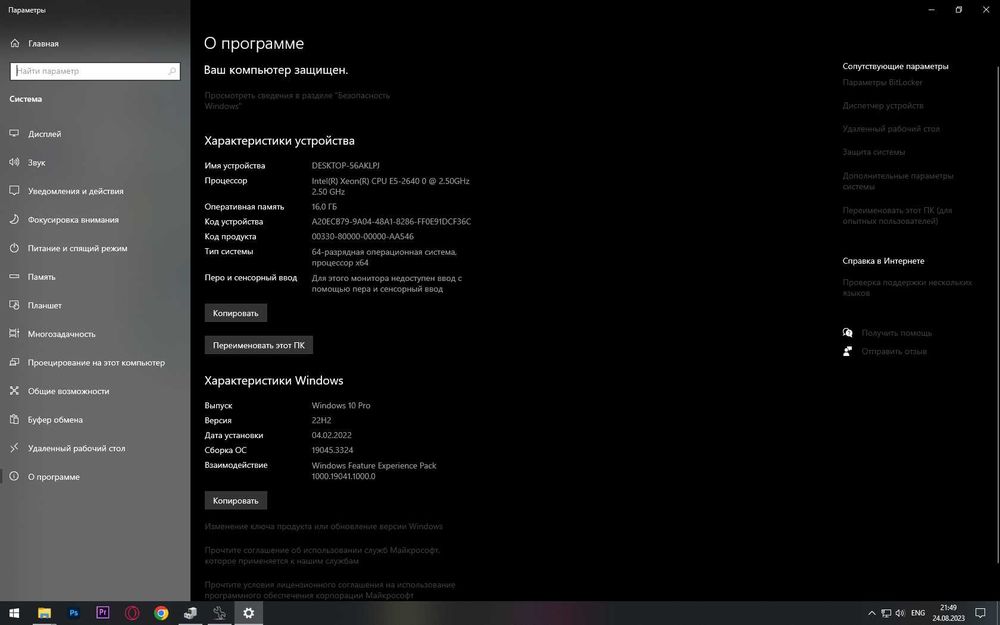Click the network tray icon
The height and width of the screenshot is (625, 1000).
coord(886,613)
